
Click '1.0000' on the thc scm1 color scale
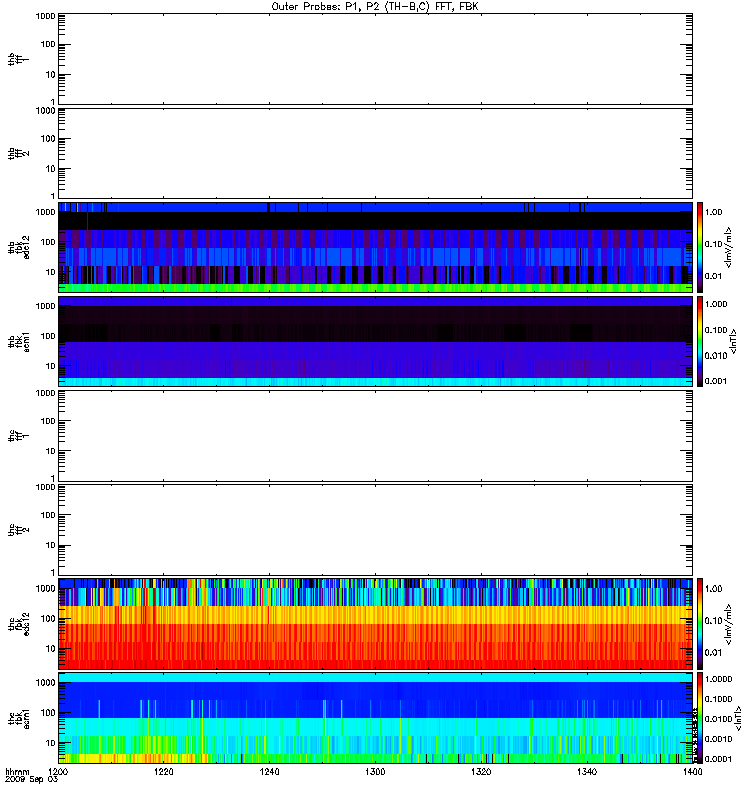click(x=718, y=679)
